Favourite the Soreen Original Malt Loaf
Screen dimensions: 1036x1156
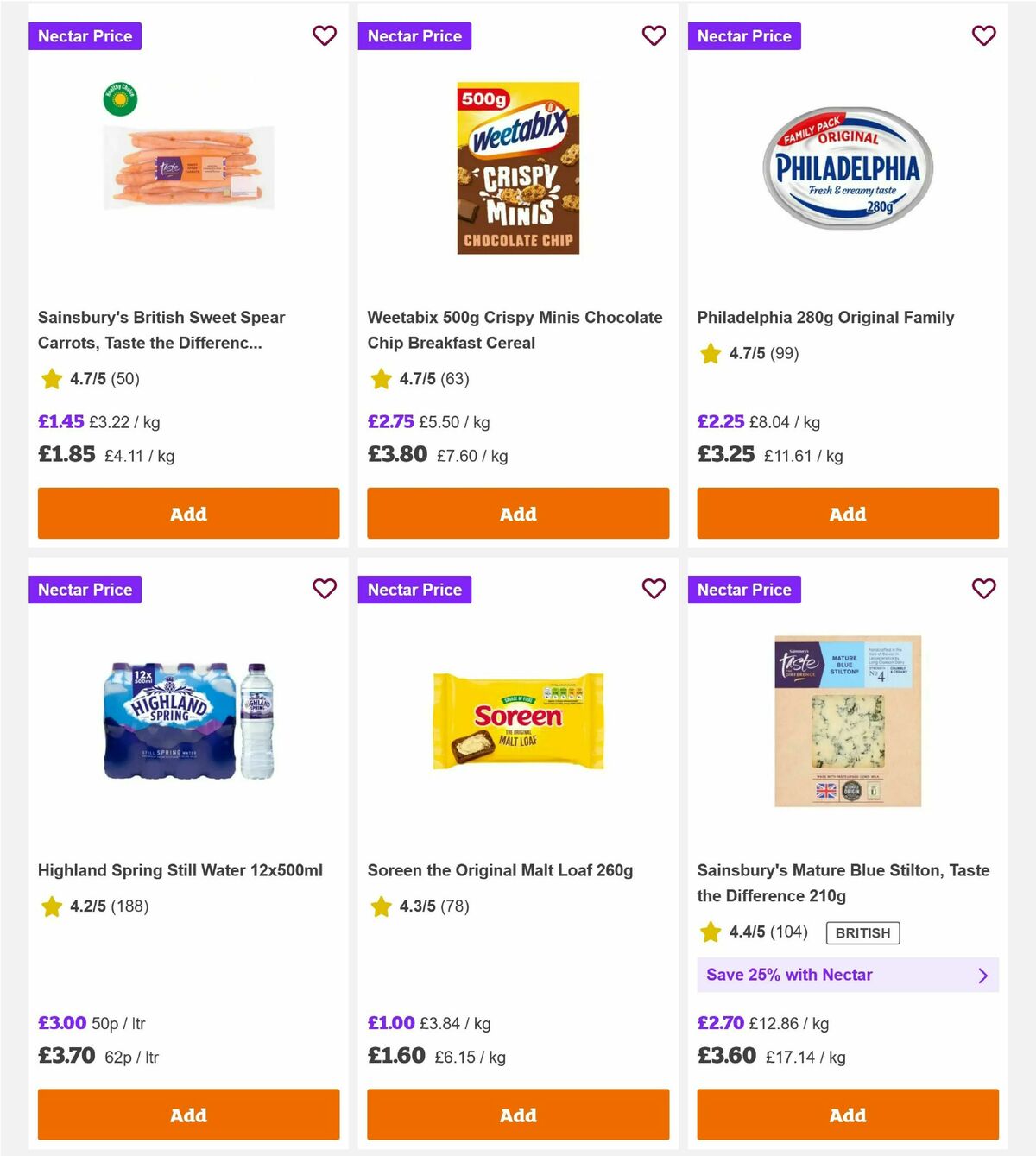click(654, 589)
